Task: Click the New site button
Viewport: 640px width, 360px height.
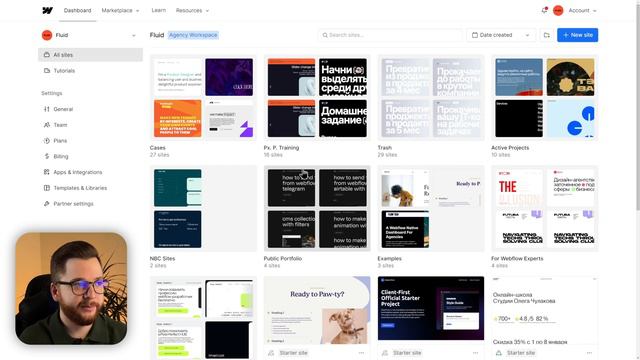Action: click(x=578, y=35)
